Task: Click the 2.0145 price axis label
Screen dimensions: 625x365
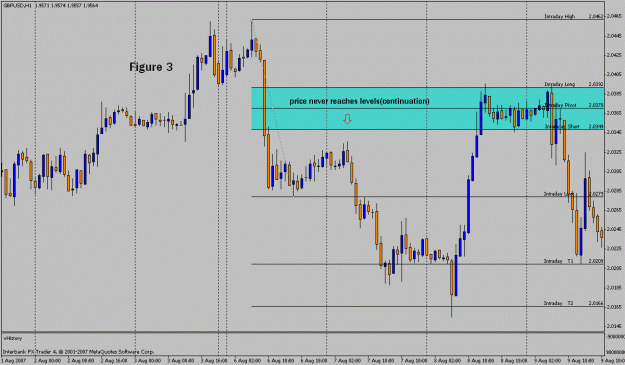Action: (x=614, y=326)
